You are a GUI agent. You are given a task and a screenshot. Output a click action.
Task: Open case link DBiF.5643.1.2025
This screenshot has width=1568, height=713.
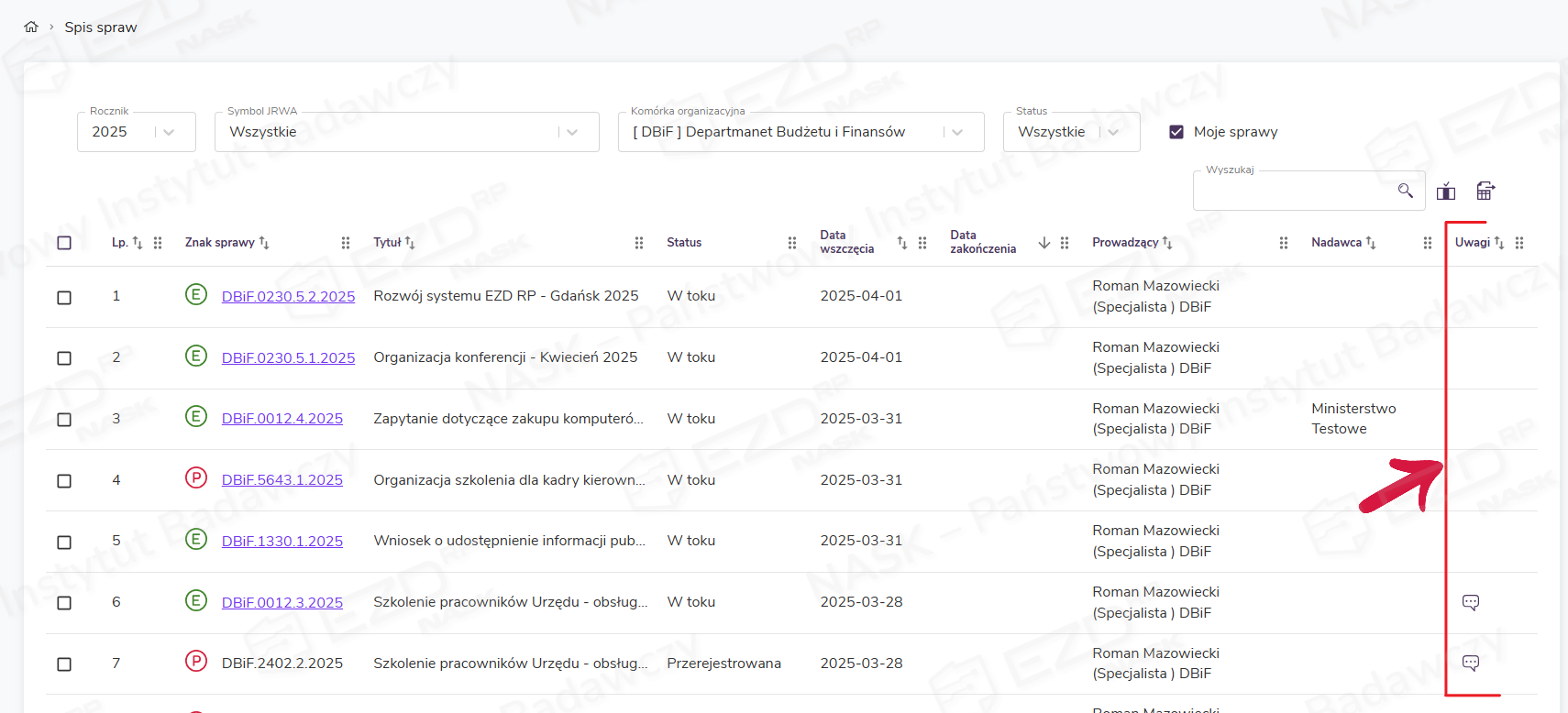[282, 480]
